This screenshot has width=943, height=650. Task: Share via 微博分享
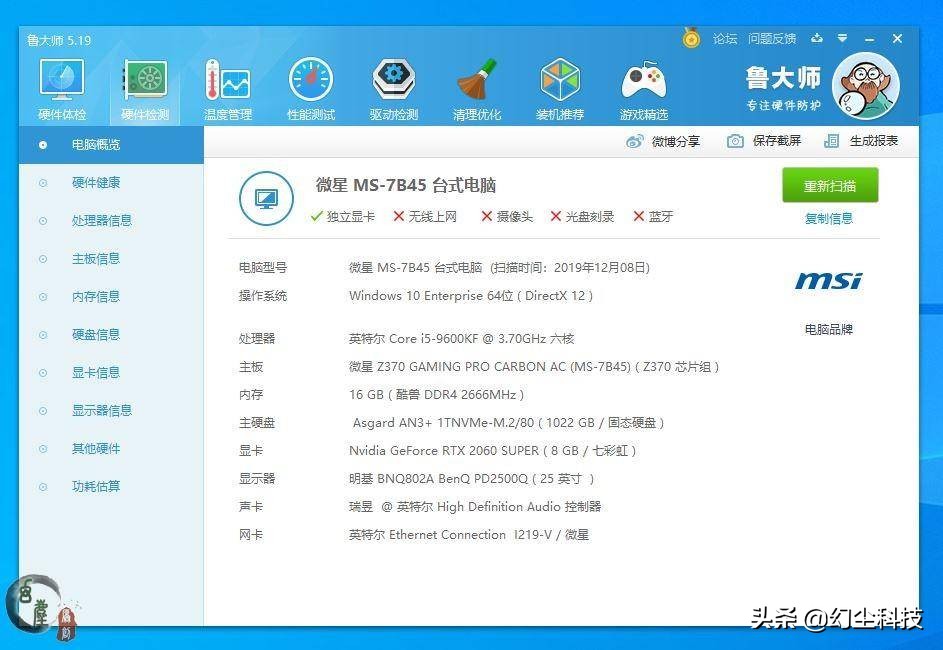(663, 141)
